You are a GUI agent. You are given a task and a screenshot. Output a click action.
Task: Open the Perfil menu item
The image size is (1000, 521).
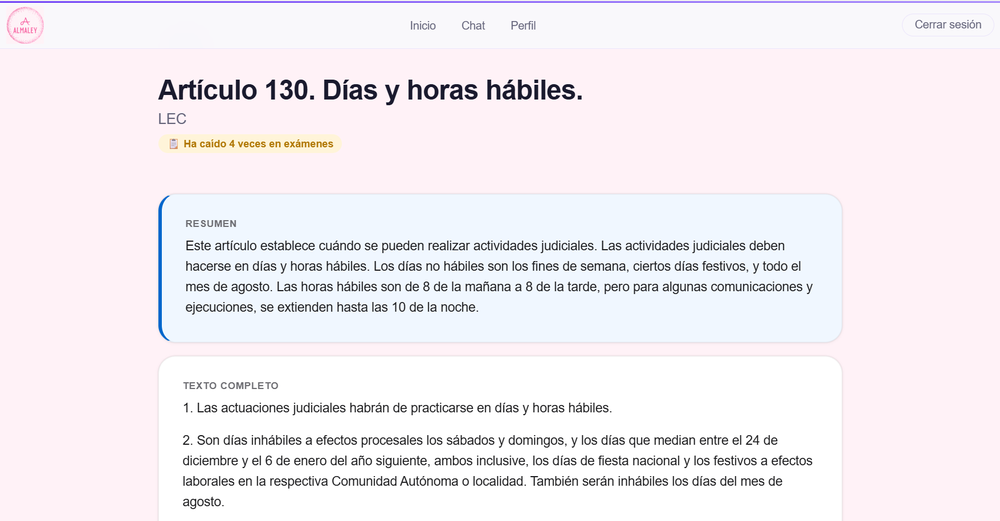(x=523, y=26)
